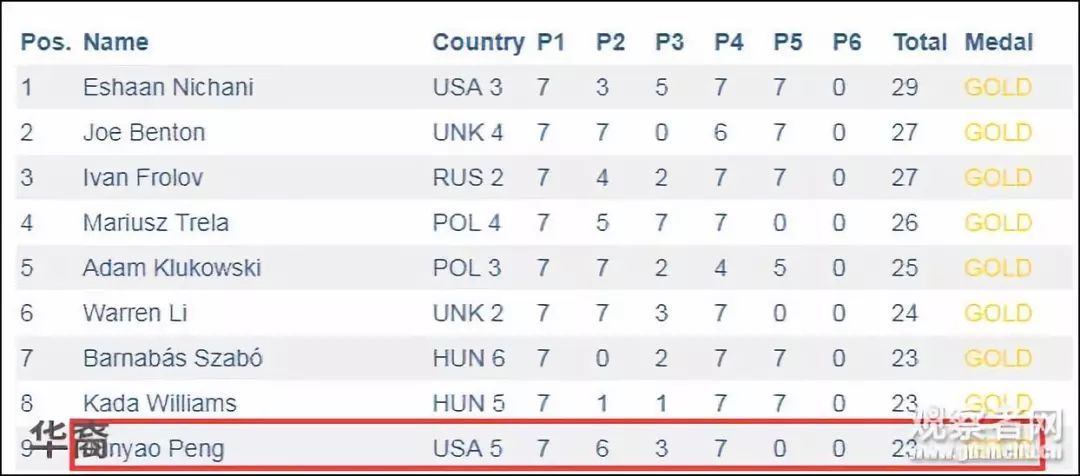Image resolution: width=1080 pixels, height=476 pixels.
Task: Click Adam Klukowski's name
Action: [172, 268]
